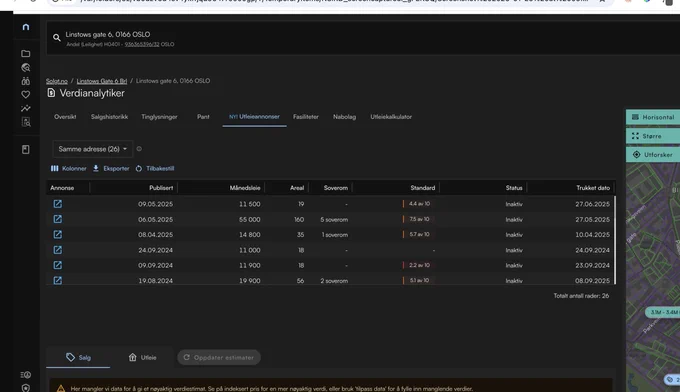Follow the Linstows Gate 6 Brl breadcrumb
Image resolution: width=680 pixels, height=392 pixels.
pos(102,81)
